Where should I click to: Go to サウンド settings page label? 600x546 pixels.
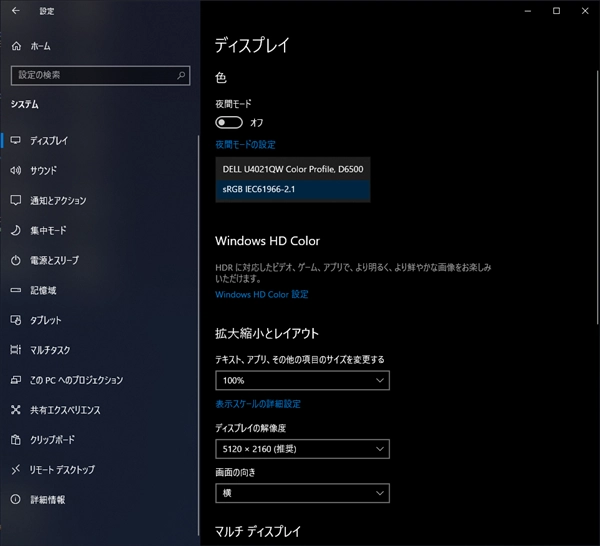click(44, 170)
